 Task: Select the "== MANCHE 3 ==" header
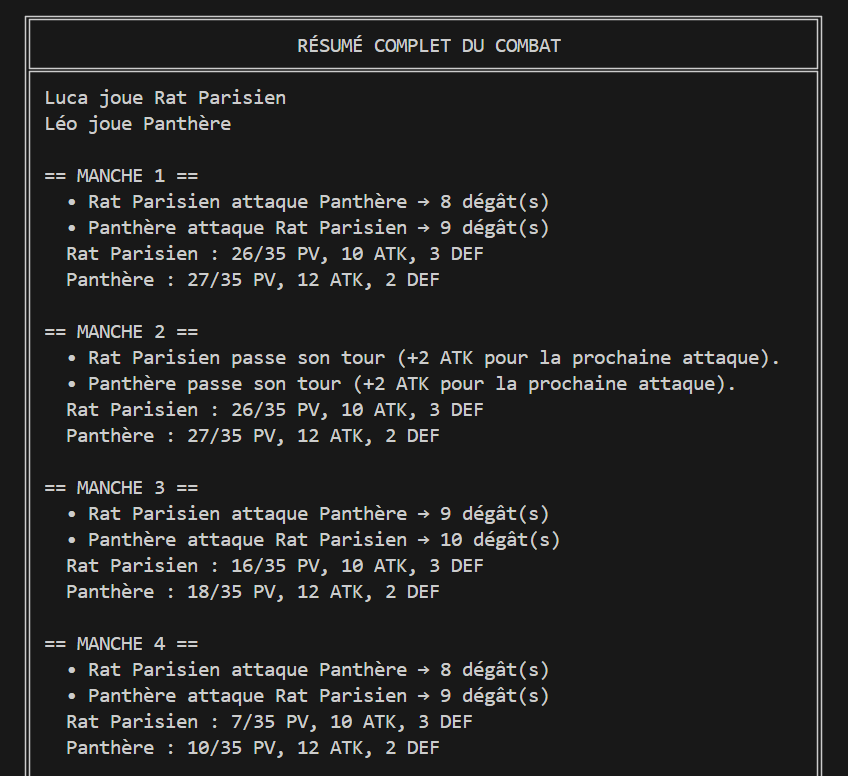click(x=122, y=488)
